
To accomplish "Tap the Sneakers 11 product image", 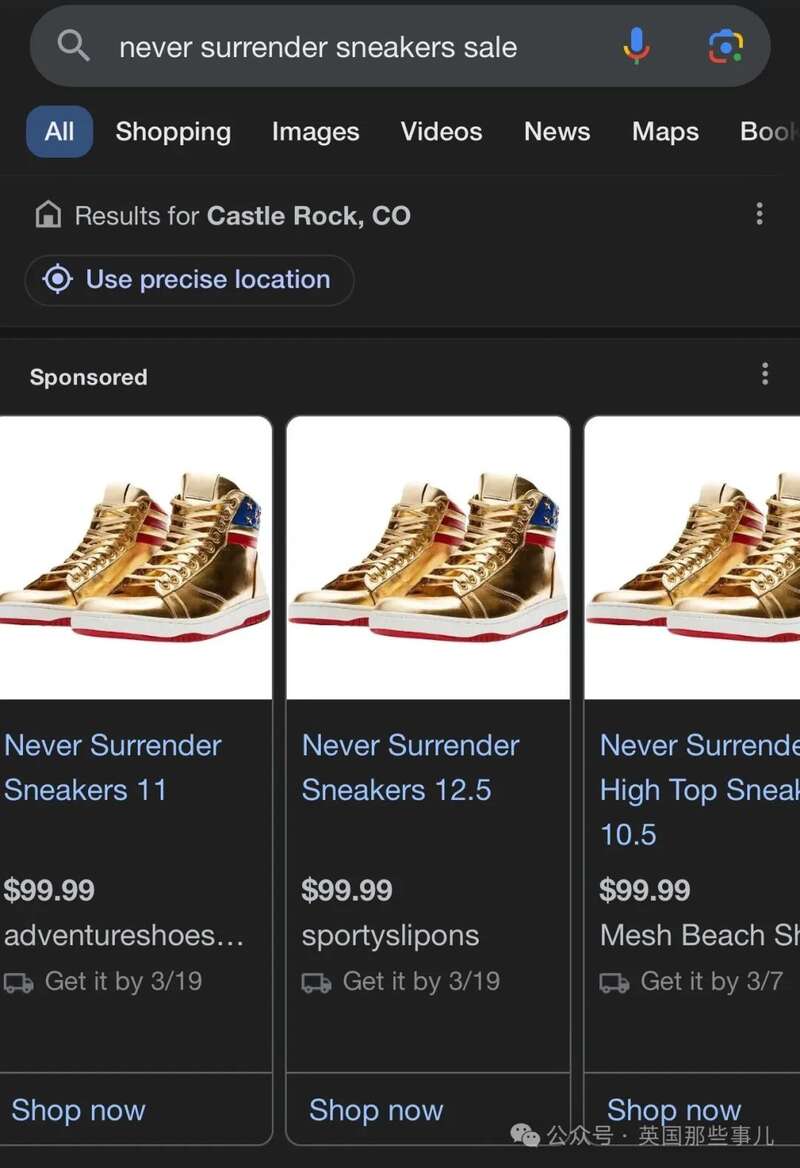I will (x=135, y=558).
